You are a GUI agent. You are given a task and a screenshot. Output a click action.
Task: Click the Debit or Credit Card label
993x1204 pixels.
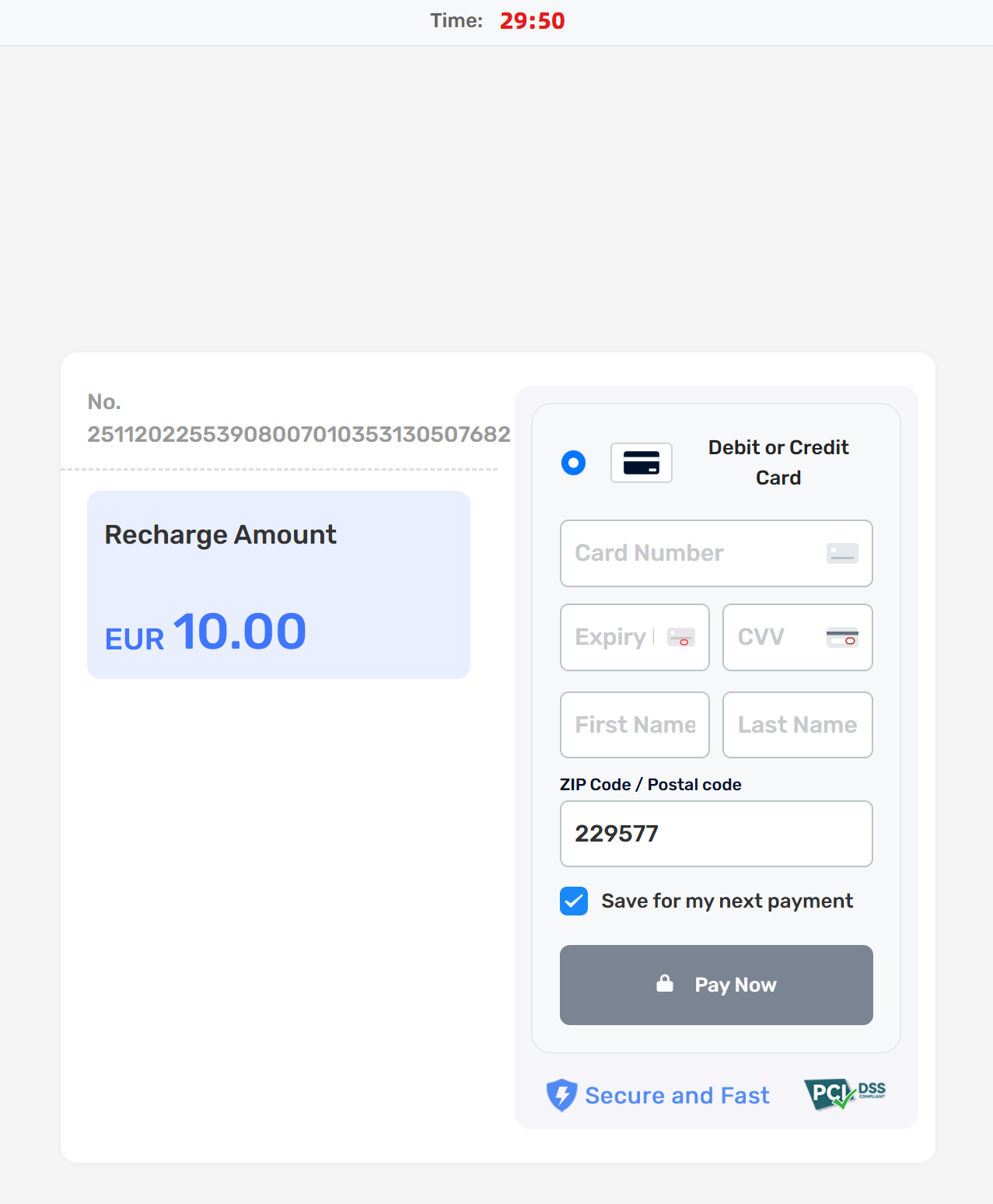778,462
